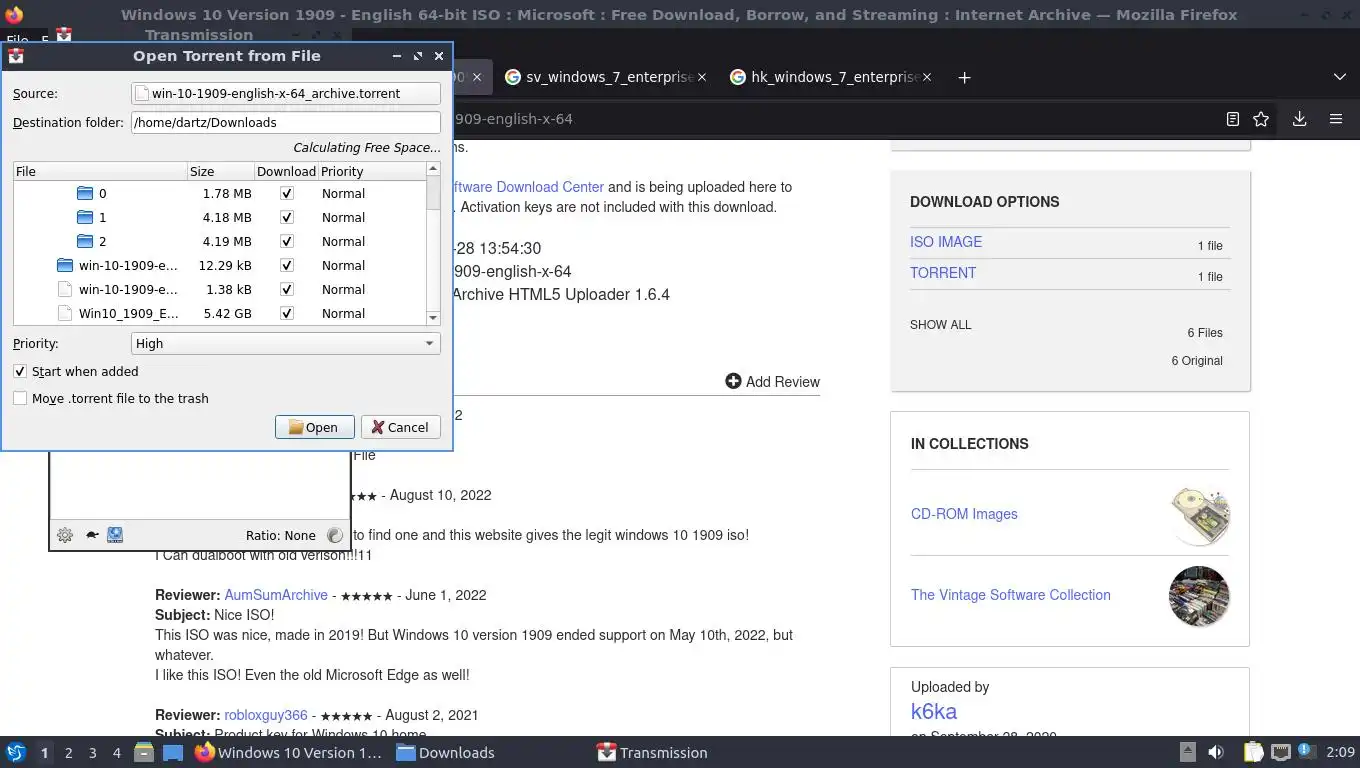Open the Priority dropdown showing High
The width and height of the screenshot is (1360, 768).
click(x=286, y=343)
